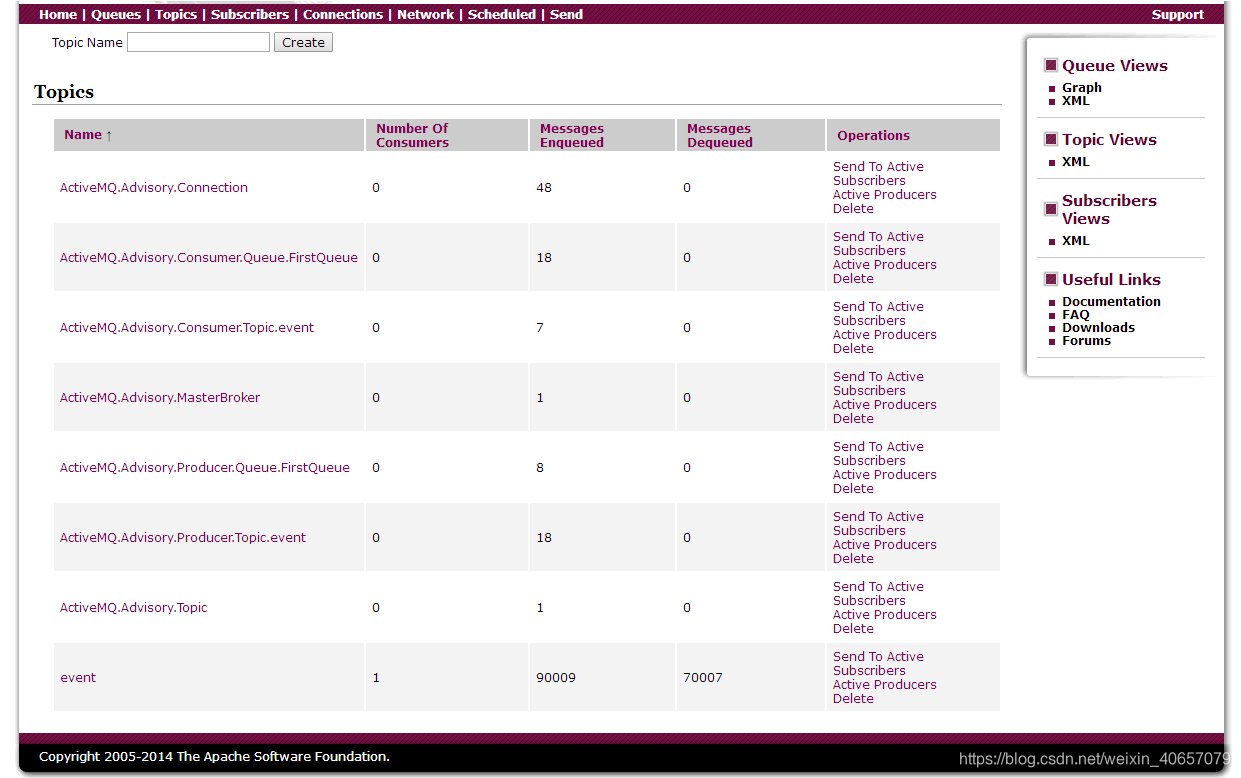This screenshot has width=1241, height=778.
Task: Delete the ActiveMQ.Advisory.Consumer.Queue.FirstQueue topic
Action: [853, 279]
